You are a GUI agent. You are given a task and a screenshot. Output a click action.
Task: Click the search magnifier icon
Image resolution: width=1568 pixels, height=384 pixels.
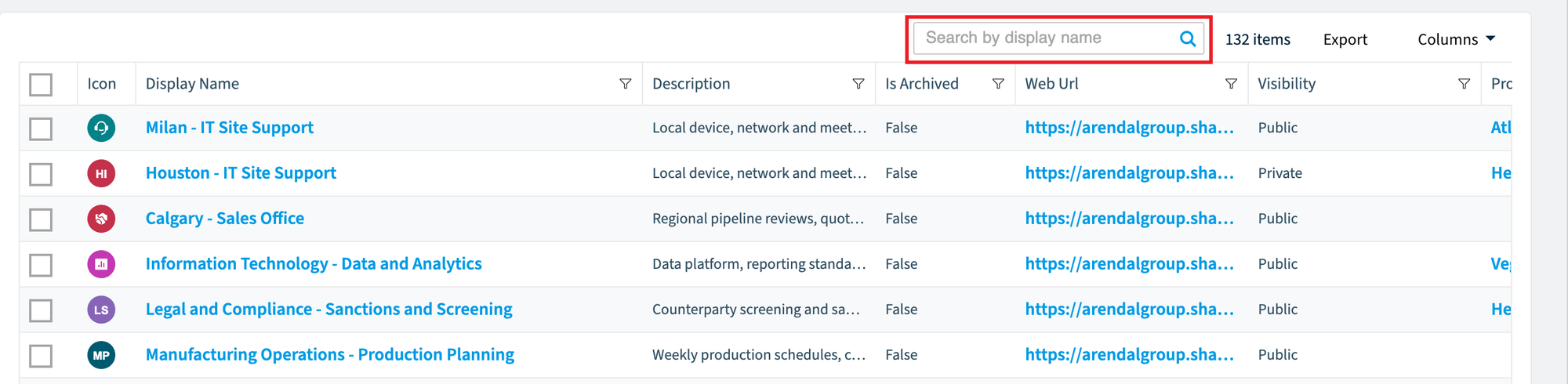(x=1188, y=38)
